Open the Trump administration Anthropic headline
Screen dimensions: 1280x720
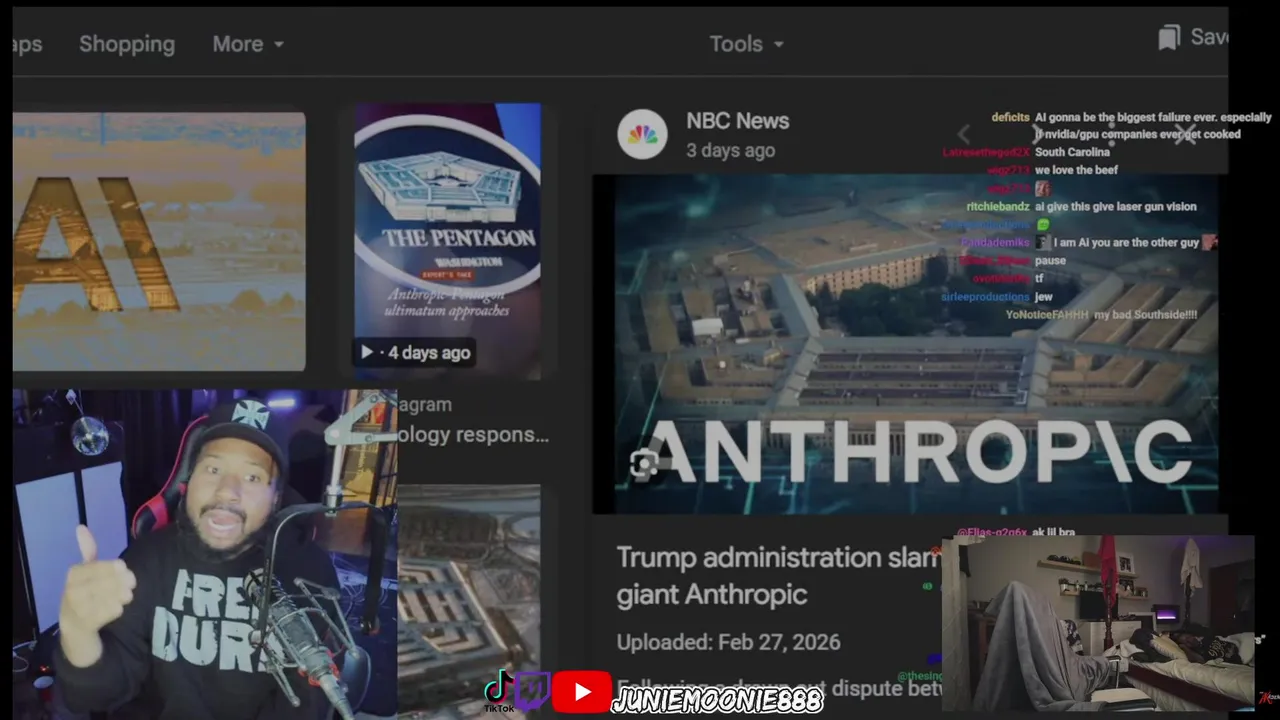777,575
